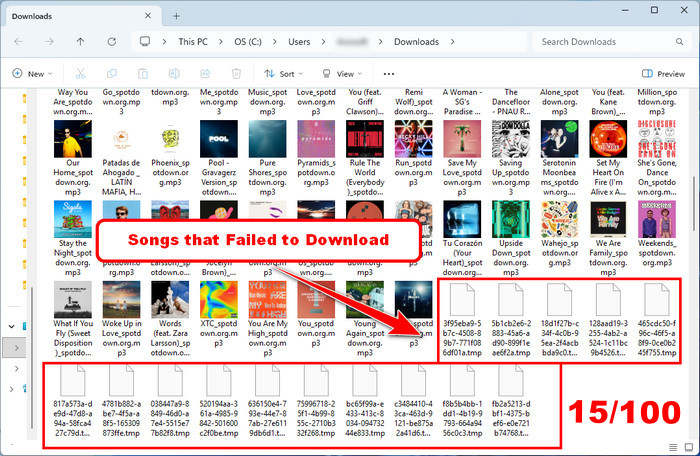Select Saving Up_spotdown.org.mp3 file
The image size is (700, 456).
[511, 159]
